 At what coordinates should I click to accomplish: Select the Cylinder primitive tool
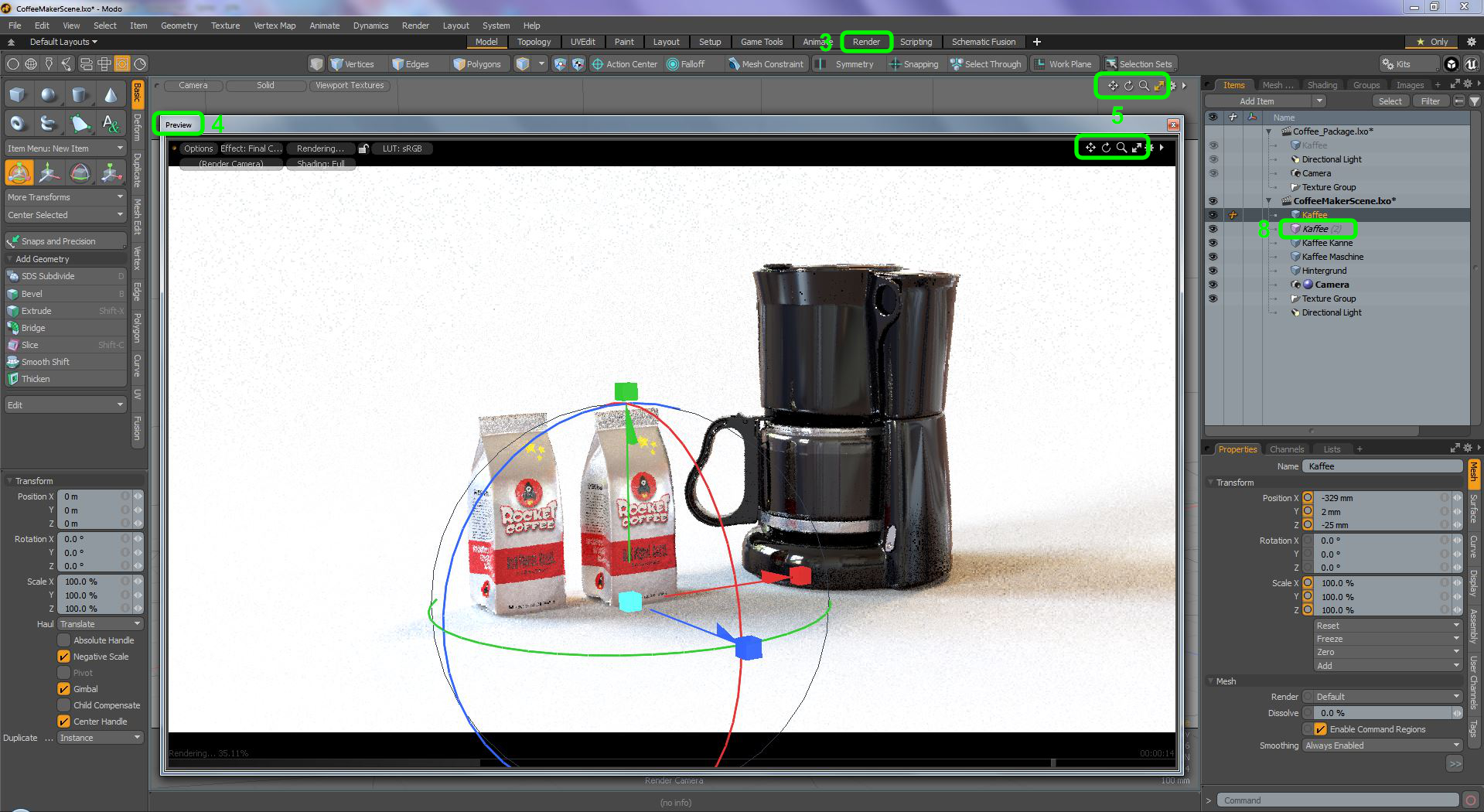tap(80, 95)
